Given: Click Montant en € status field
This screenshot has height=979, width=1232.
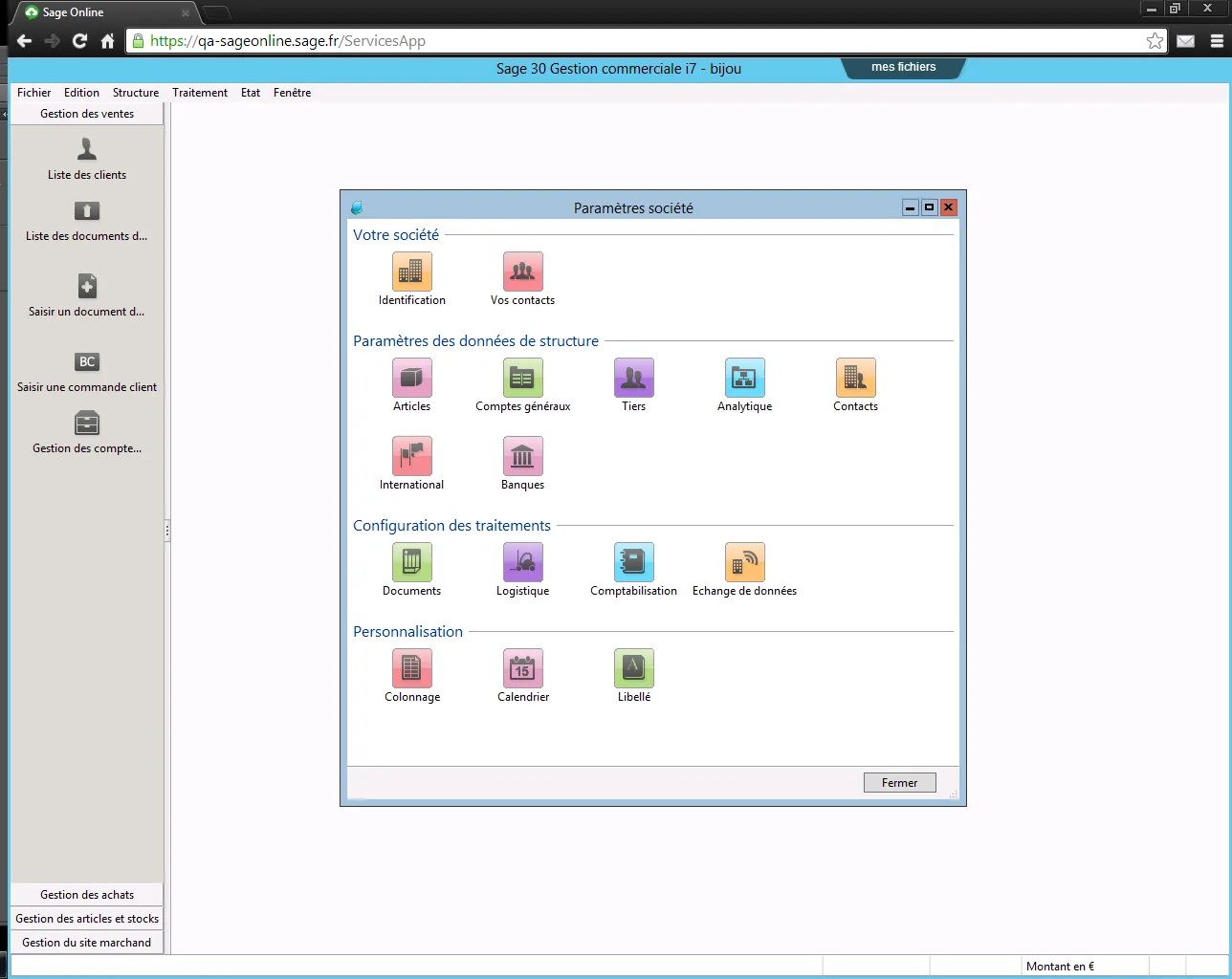Looking at the screenshot, I should tap(1085, 967).
